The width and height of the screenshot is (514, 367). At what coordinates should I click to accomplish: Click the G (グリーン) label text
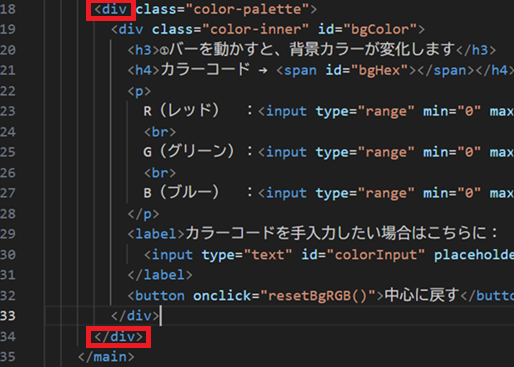coord(189,152)
